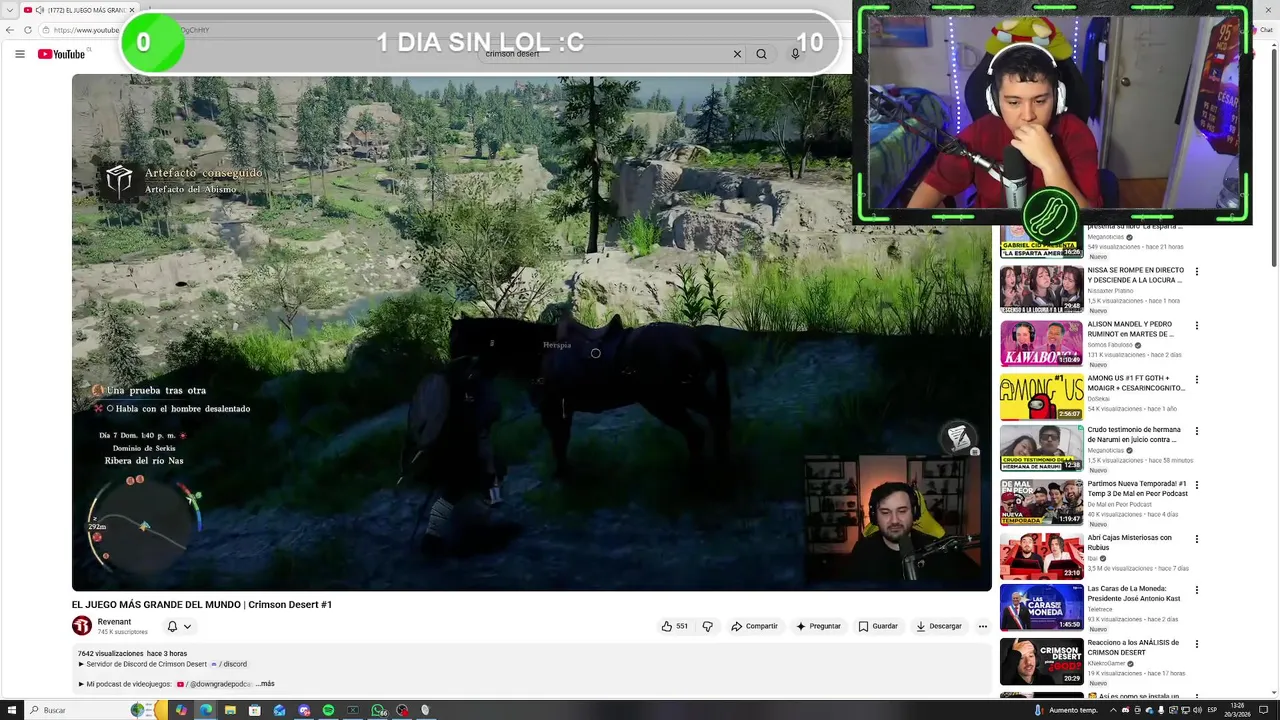Download the video with Descargar
Image resolution: width=1280 pixels, height=720 pixels.
(x=939, y=626)
